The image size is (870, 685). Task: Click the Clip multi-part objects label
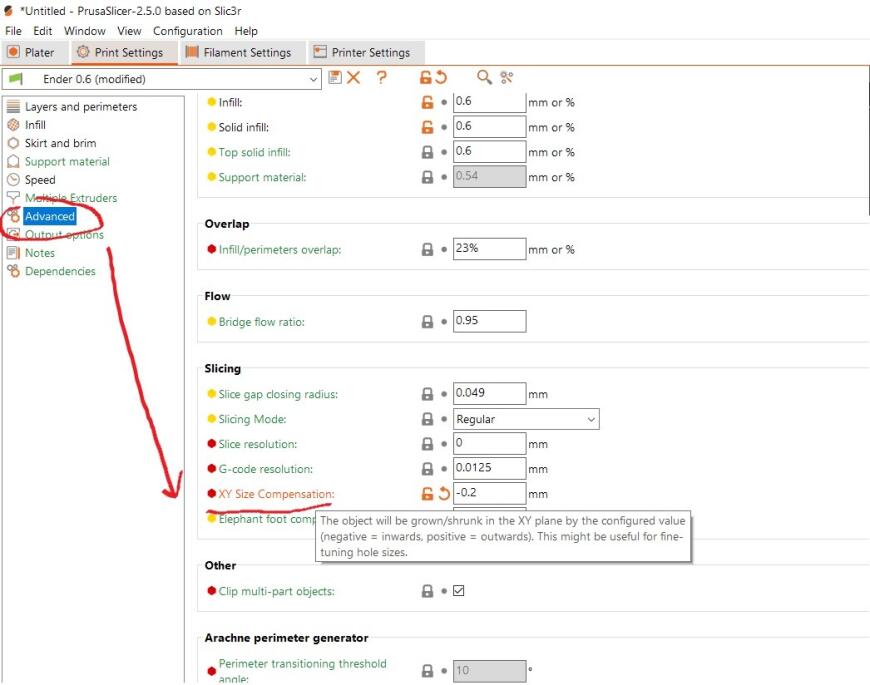click(x=276, y=591)
